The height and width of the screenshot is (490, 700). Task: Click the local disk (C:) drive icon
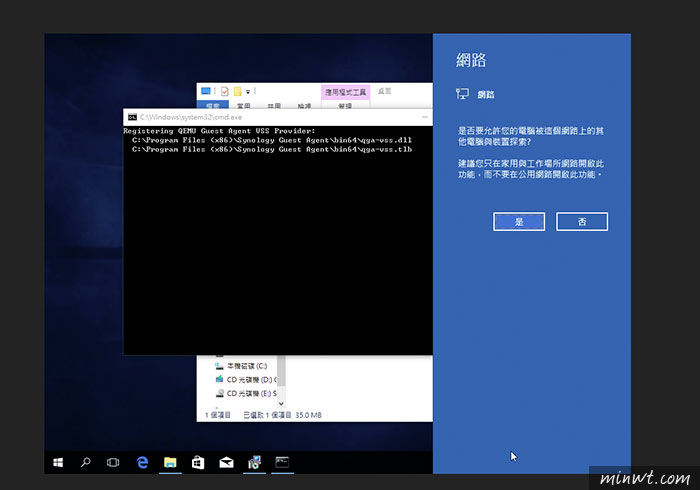(219, 366)
